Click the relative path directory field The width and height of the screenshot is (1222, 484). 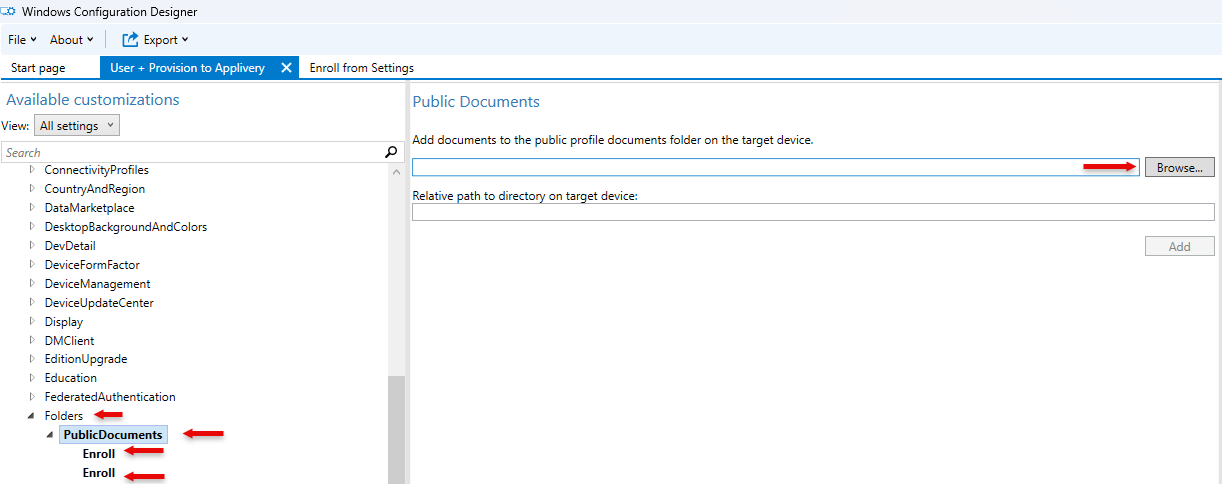pyautogui.click(x=813, y=212)
